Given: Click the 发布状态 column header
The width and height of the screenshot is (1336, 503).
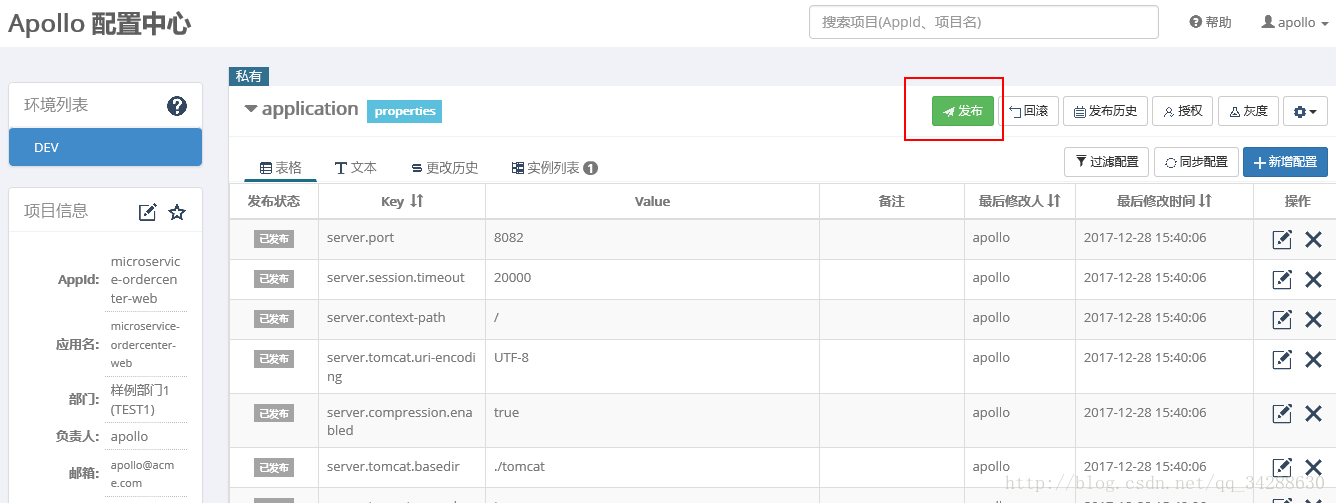Looking at the screenshot, I should pos(274,201).
